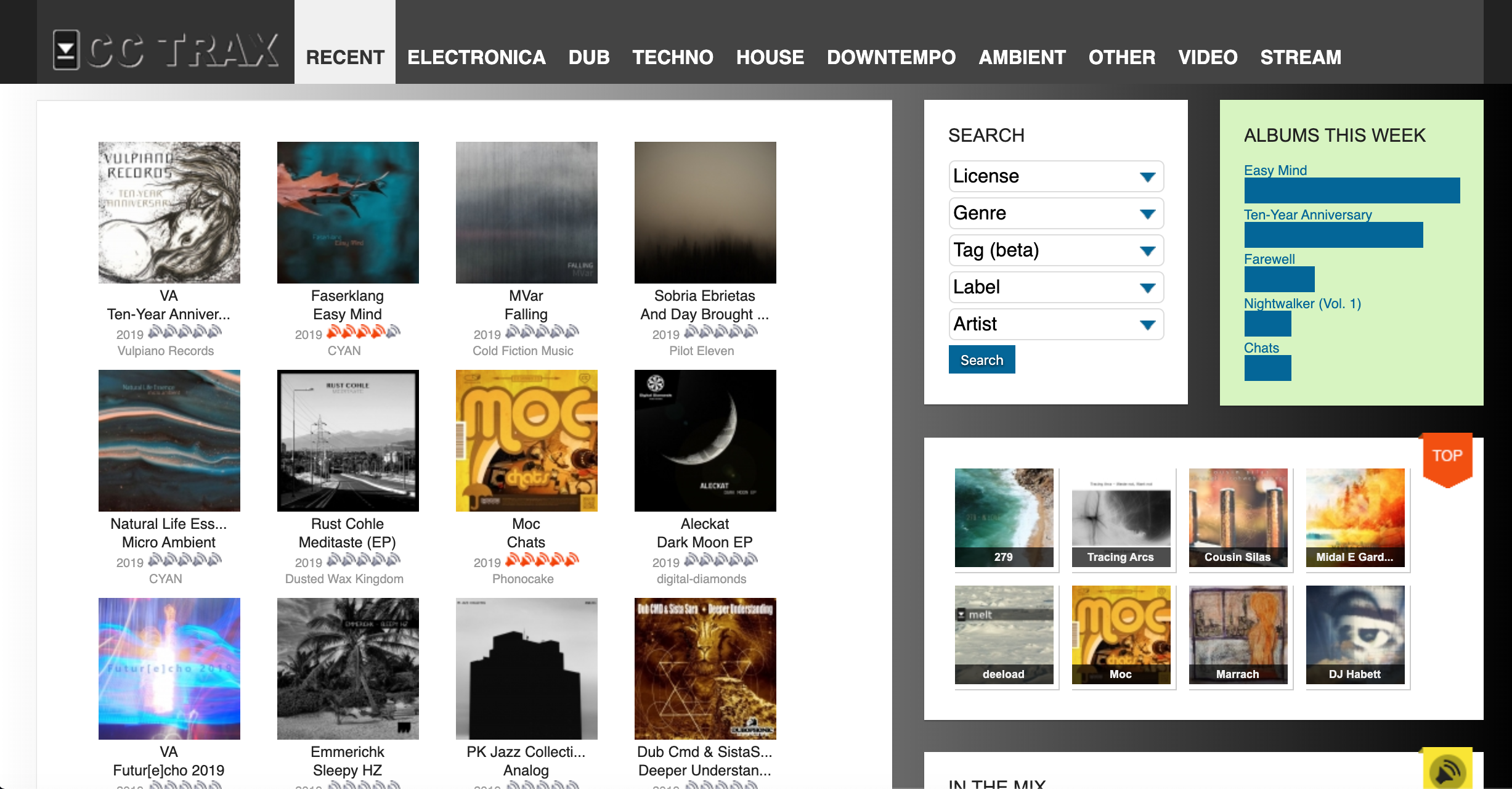
Task: Open the License dropdown
Action: pos(1055,176)
